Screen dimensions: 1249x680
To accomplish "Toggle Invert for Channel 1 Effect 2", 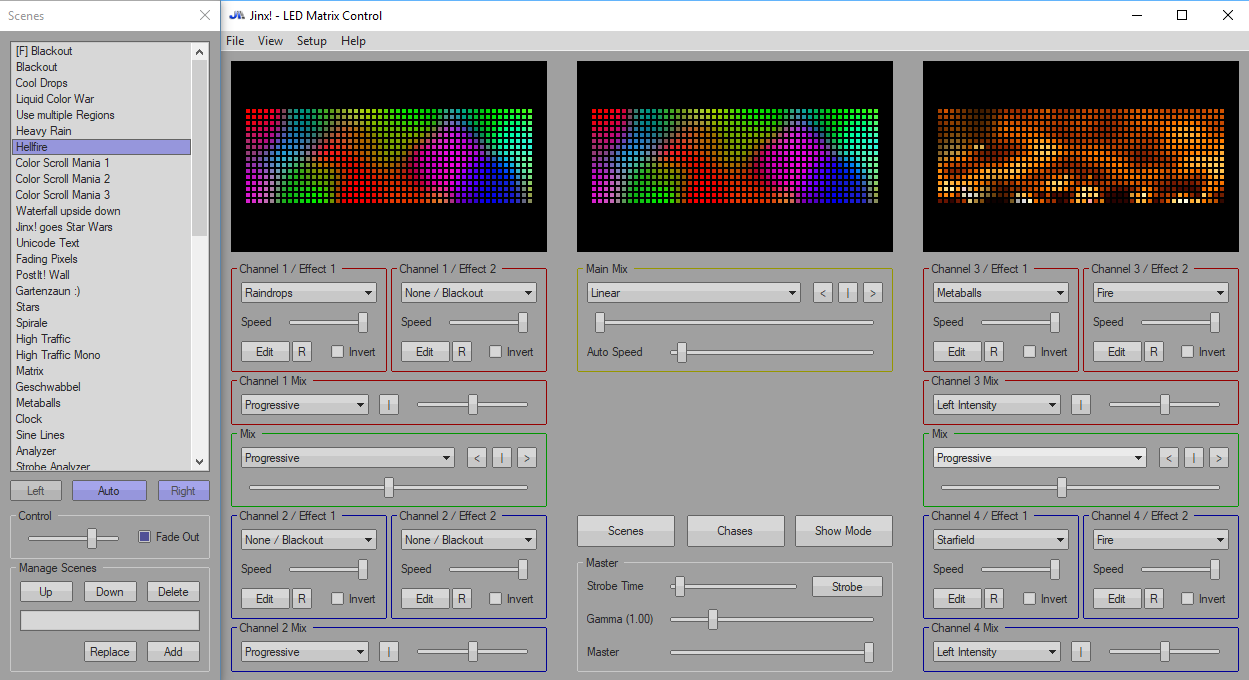I will 496,352.
